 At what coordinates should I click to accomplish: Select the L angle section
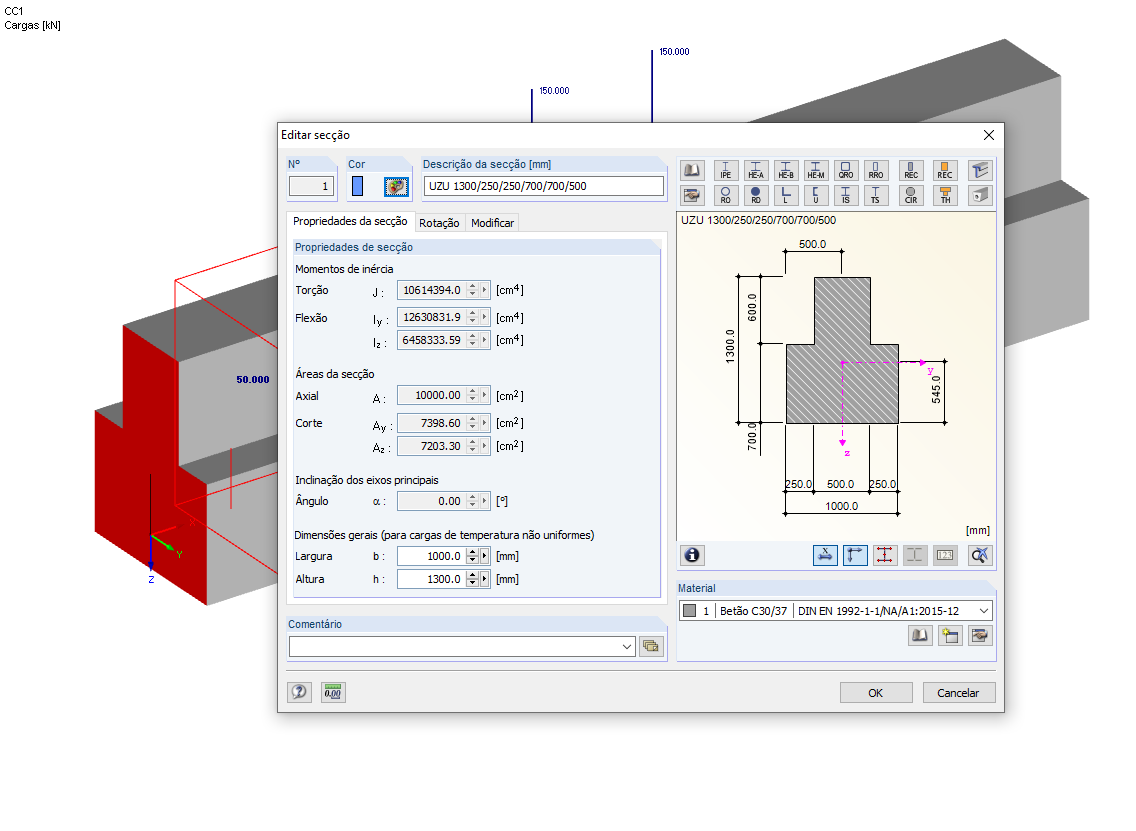tap(785, 196)
